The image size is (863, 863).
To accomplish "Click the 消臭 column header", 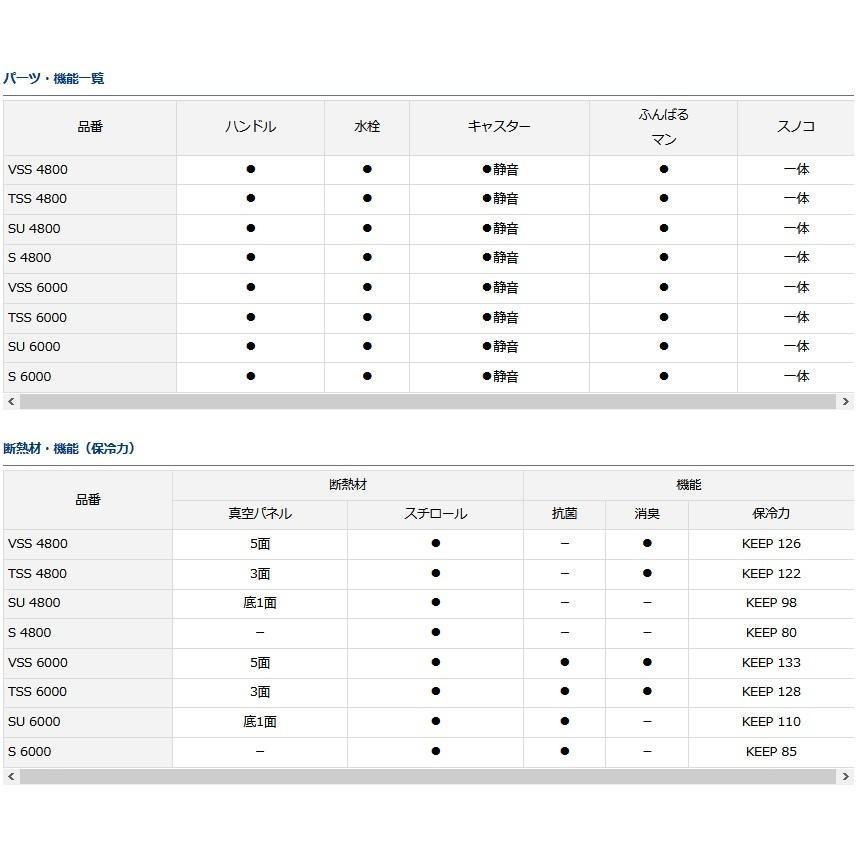I will click(x=647, y=514).
